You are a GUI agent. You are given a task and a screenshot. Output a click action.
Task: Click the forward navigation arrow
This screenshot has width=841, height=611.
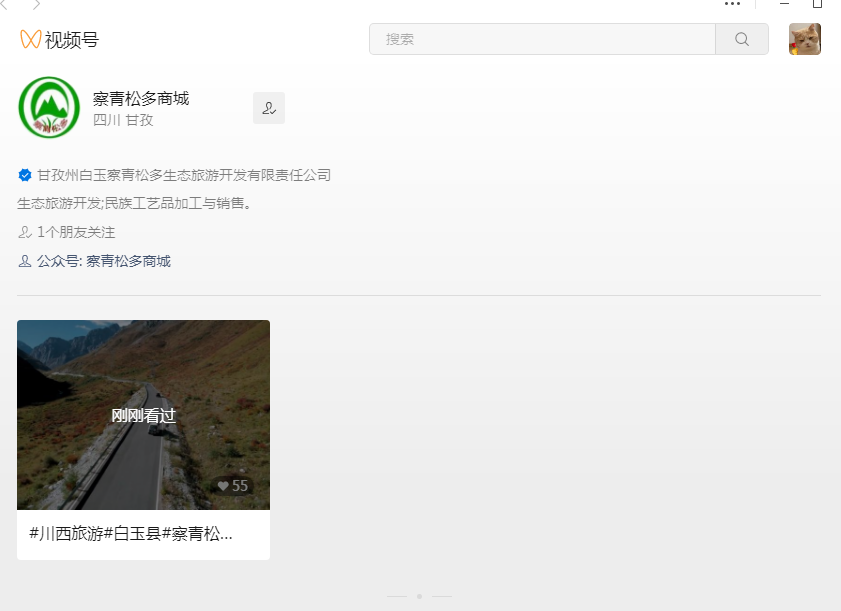coord(36,5)
